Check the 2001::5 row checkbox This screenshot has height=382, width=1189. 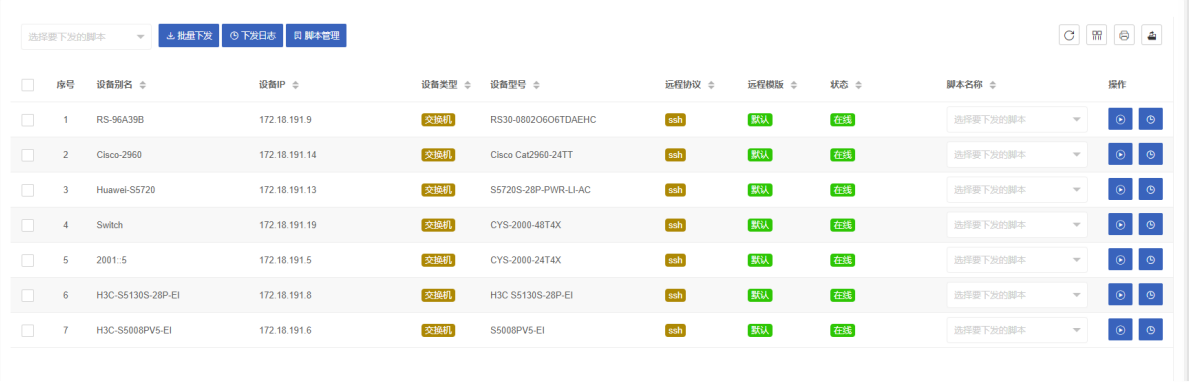pos(28,260)
